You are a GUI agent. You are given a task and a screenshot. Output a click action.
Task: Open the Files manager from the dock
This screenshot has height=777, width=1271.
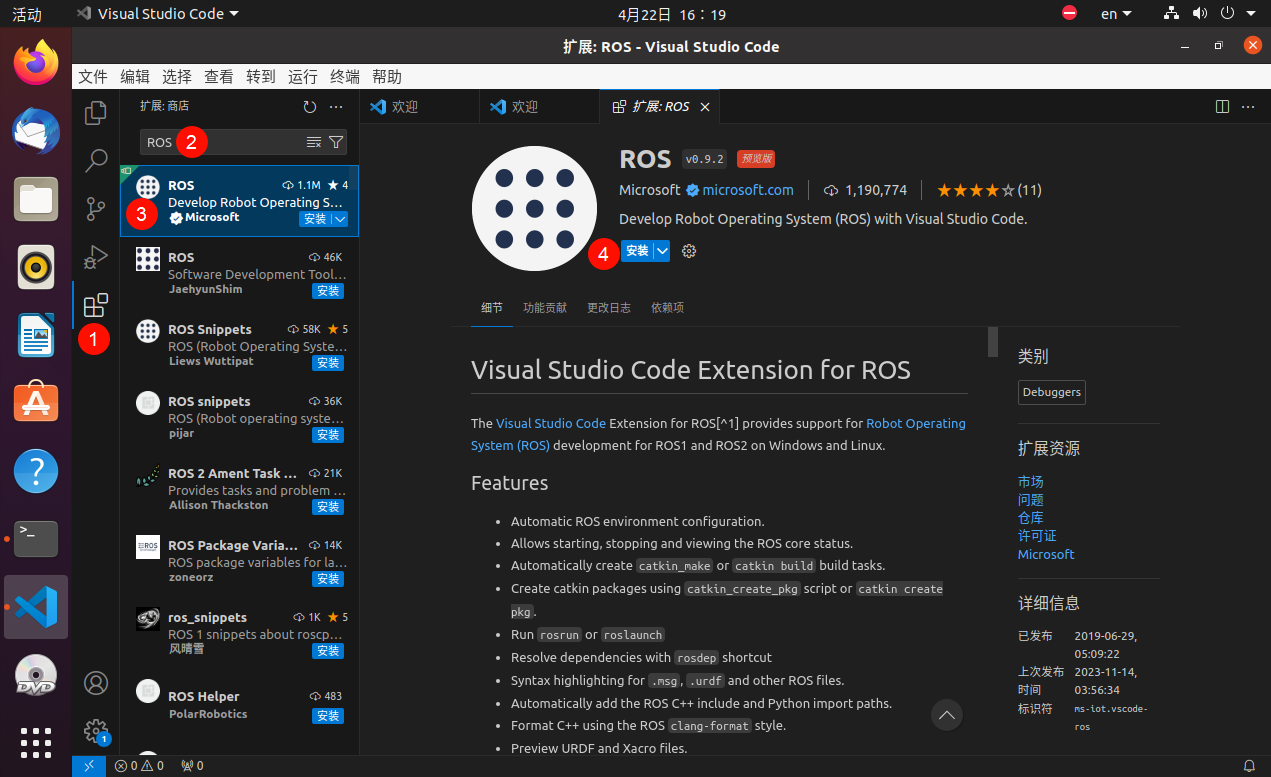point(36,198)
